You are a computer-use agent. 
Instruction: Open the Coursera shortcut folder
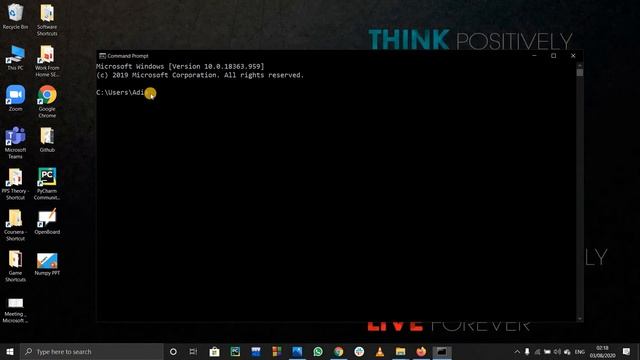pyautogui.click(x=15, y=225)
